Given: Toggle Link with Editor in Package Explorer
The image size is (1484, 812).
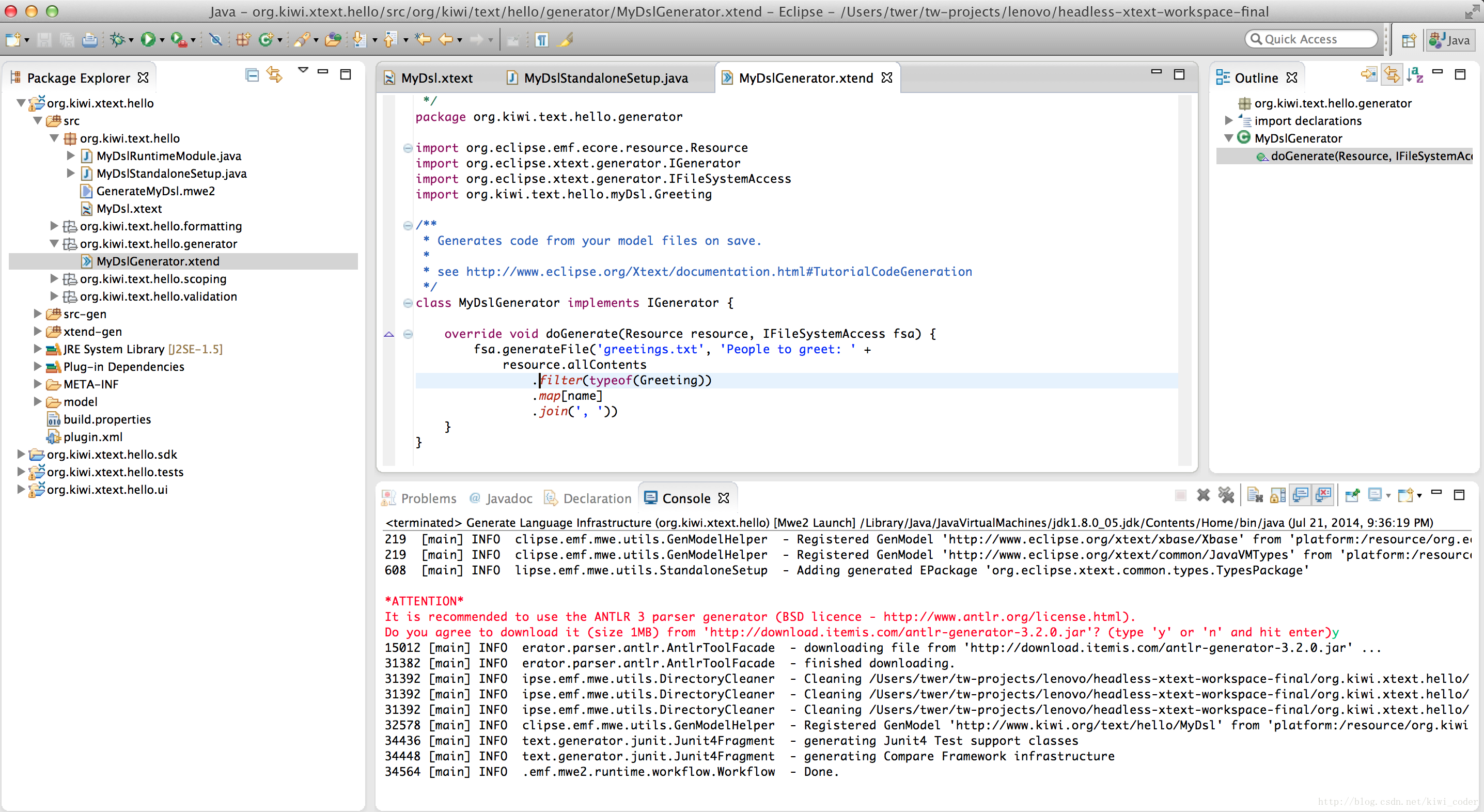Looking at the screenshot, I should tap(275, 75).
